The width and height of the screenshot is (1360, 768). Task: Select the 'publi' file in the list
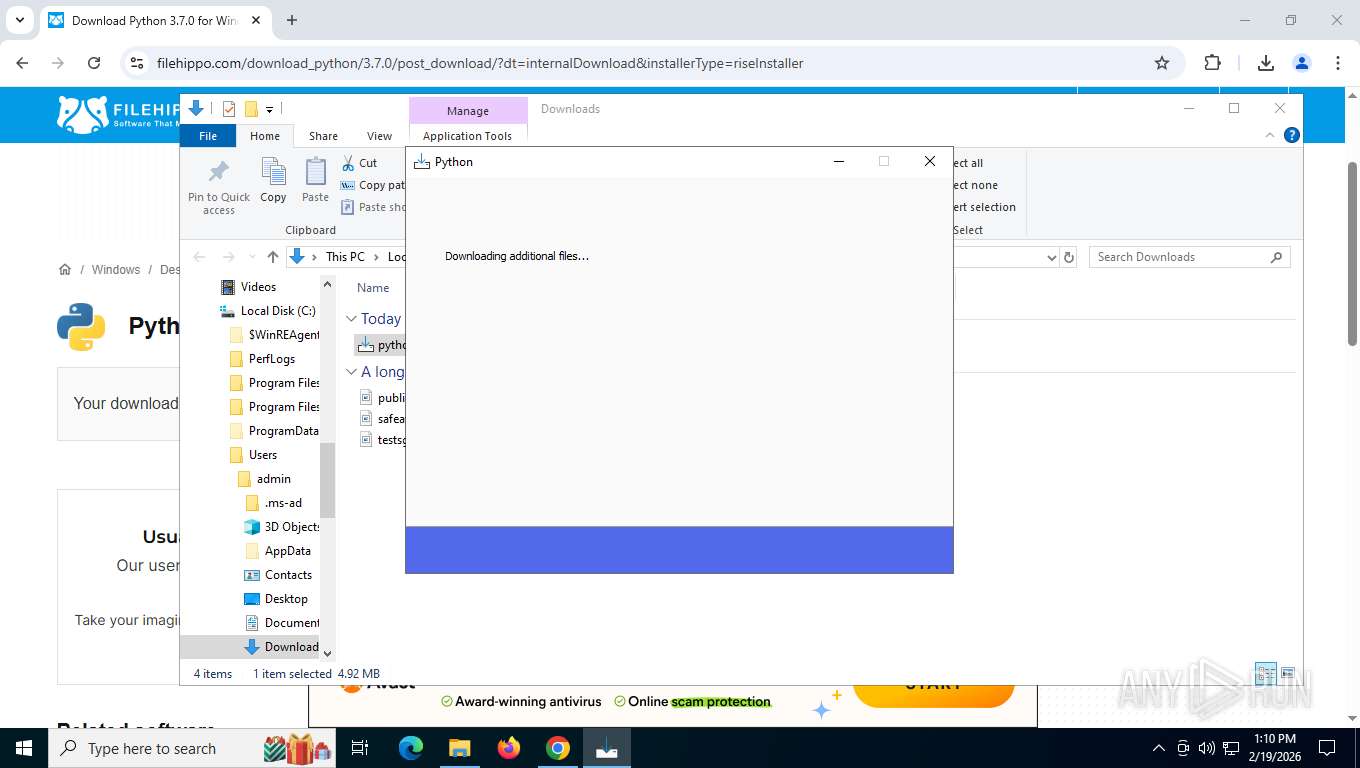383,398
